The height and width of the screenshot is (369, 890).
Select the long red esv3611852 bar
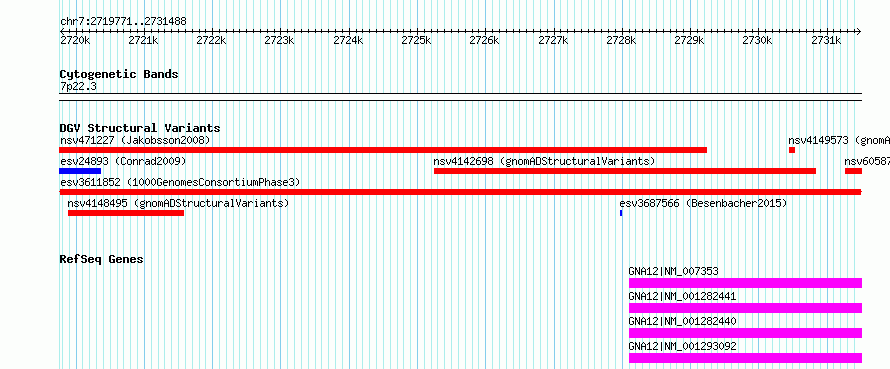(460, 192)
